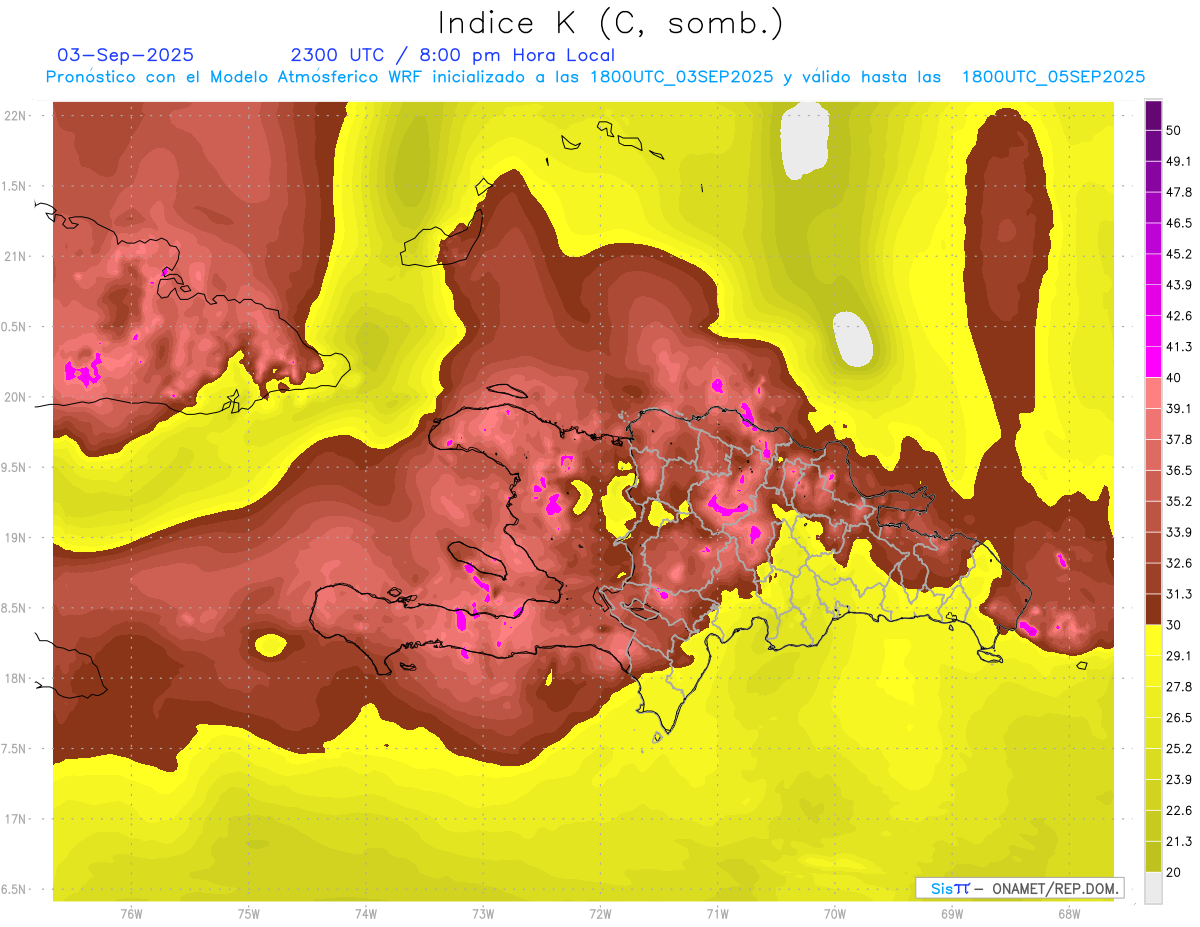Click the gray blob at map top edge
Screen dimensions: 1200x927
click(803, 139)
